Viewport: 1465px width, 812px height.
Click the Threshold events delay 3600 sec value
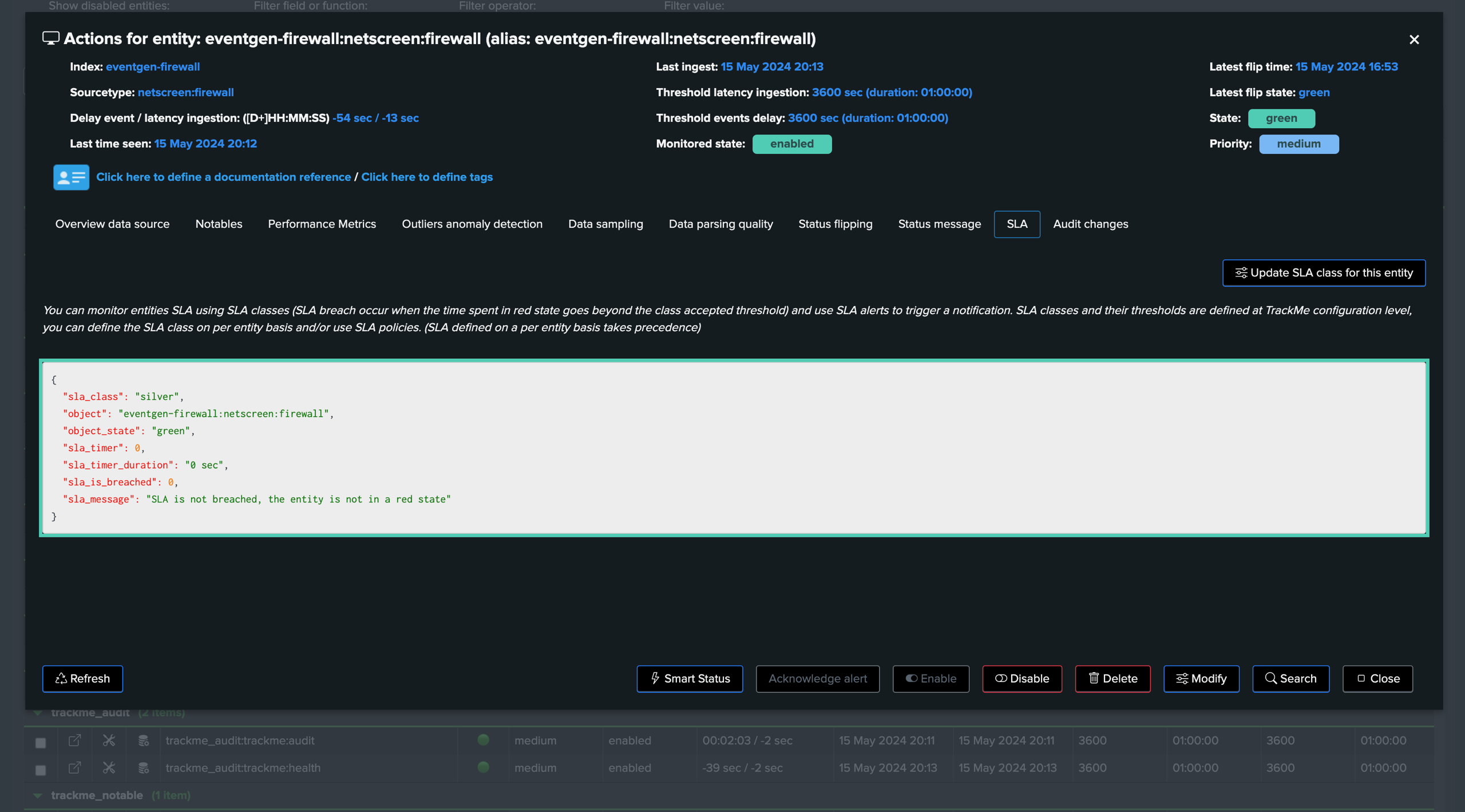coord(868,118)
